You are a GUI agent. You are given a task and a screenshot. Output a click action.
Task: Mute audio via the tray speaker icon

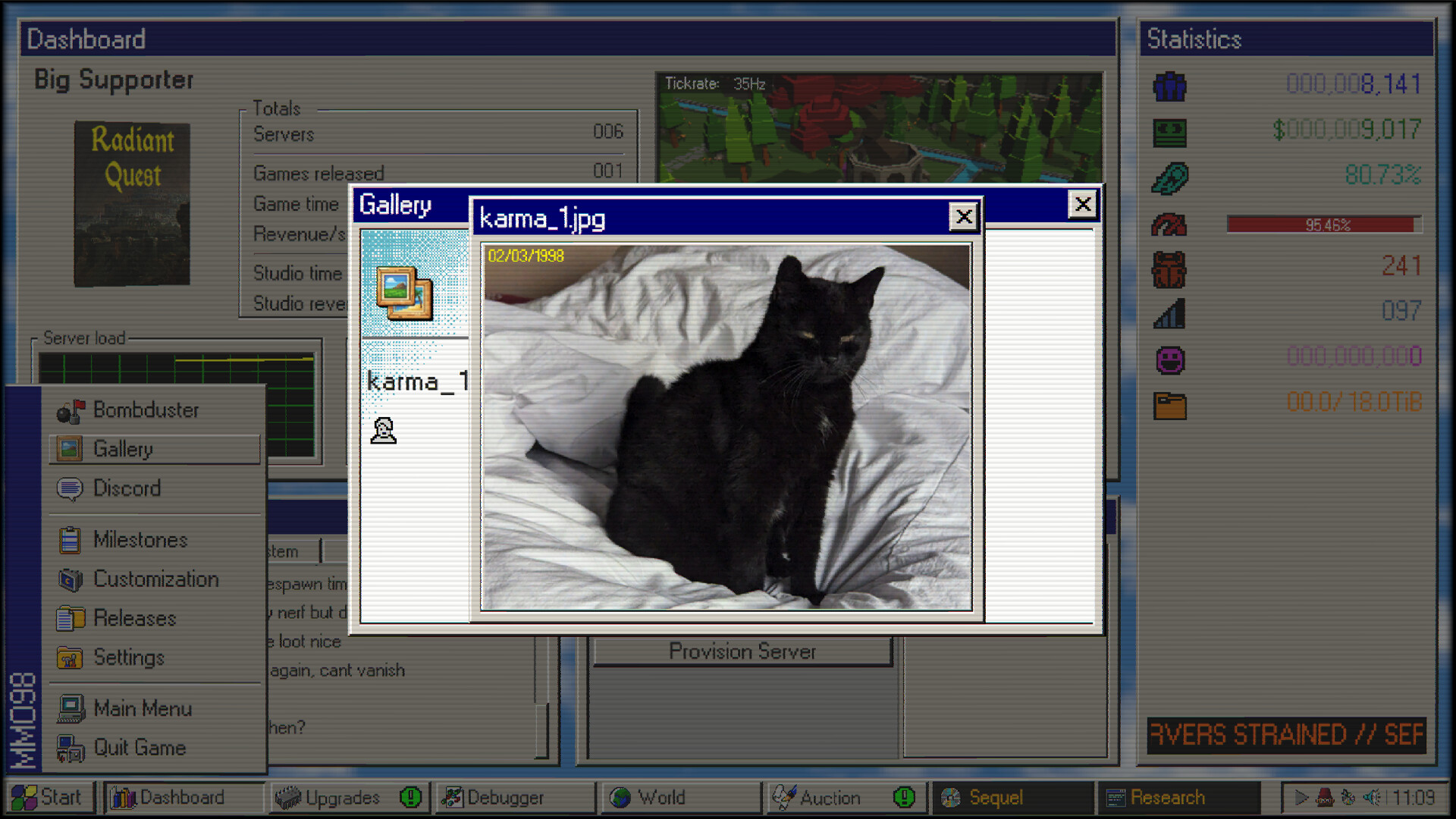tap(1373, 798)
